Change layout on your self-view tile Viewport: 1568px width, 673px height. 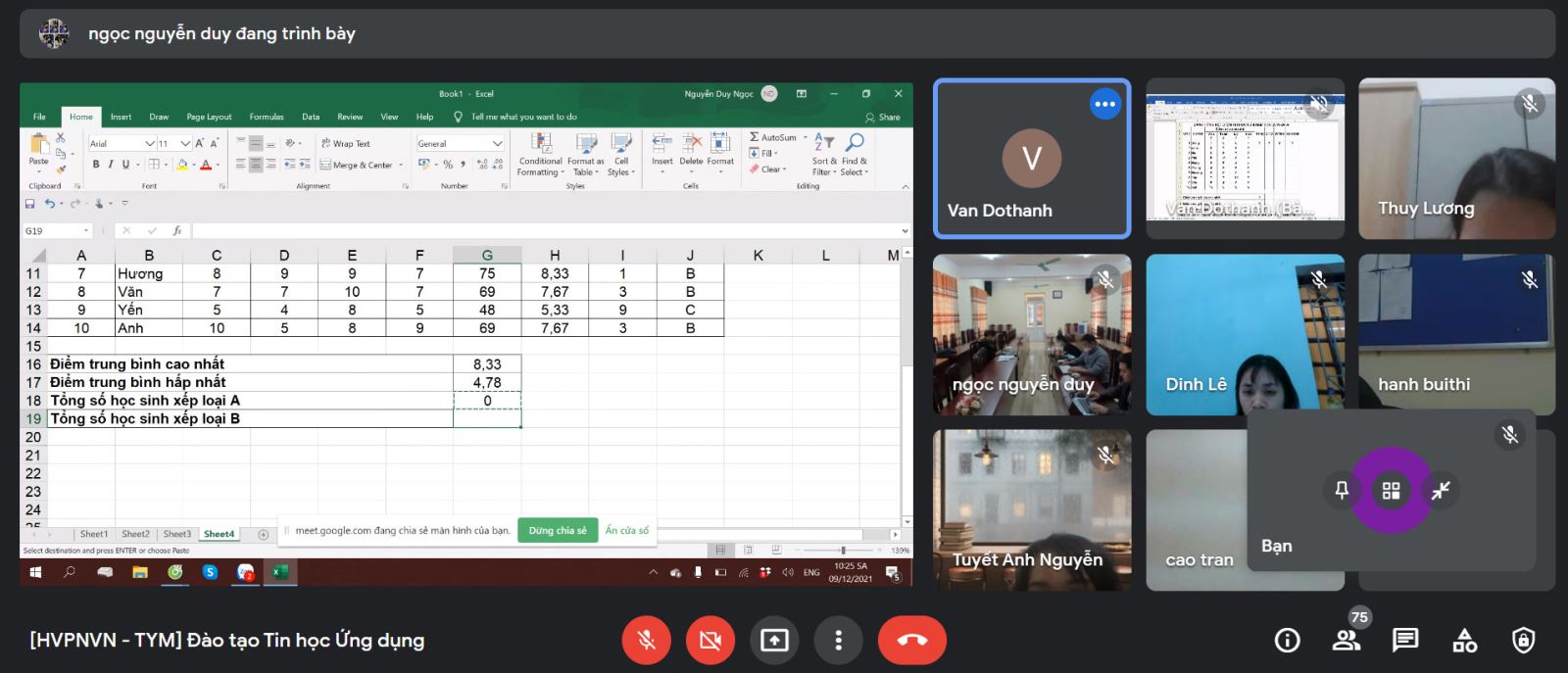1391,491
